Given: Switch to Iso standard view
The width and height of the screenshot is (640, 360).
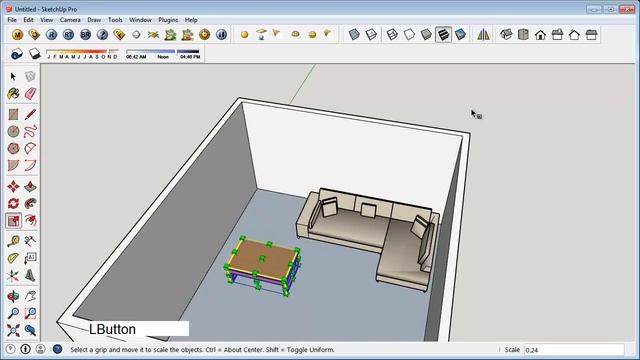Looking at the screenshot, I should coord(506,34).
